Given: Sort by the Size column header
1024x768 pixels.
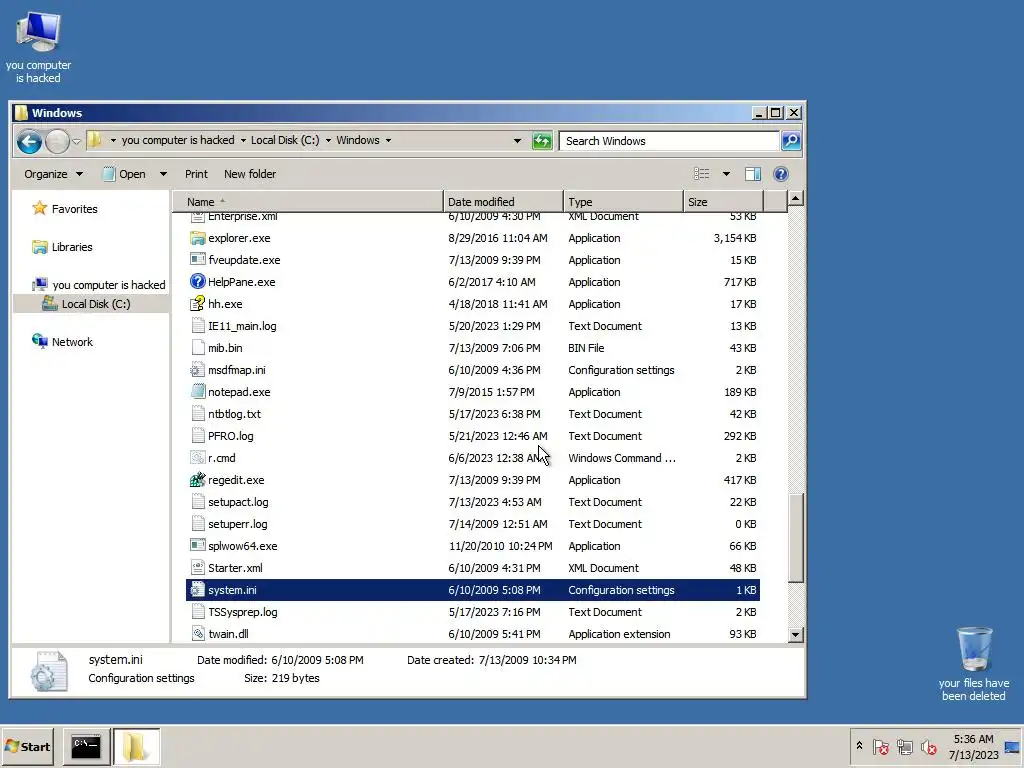Looking at the screenshot, I should [723, 202].
